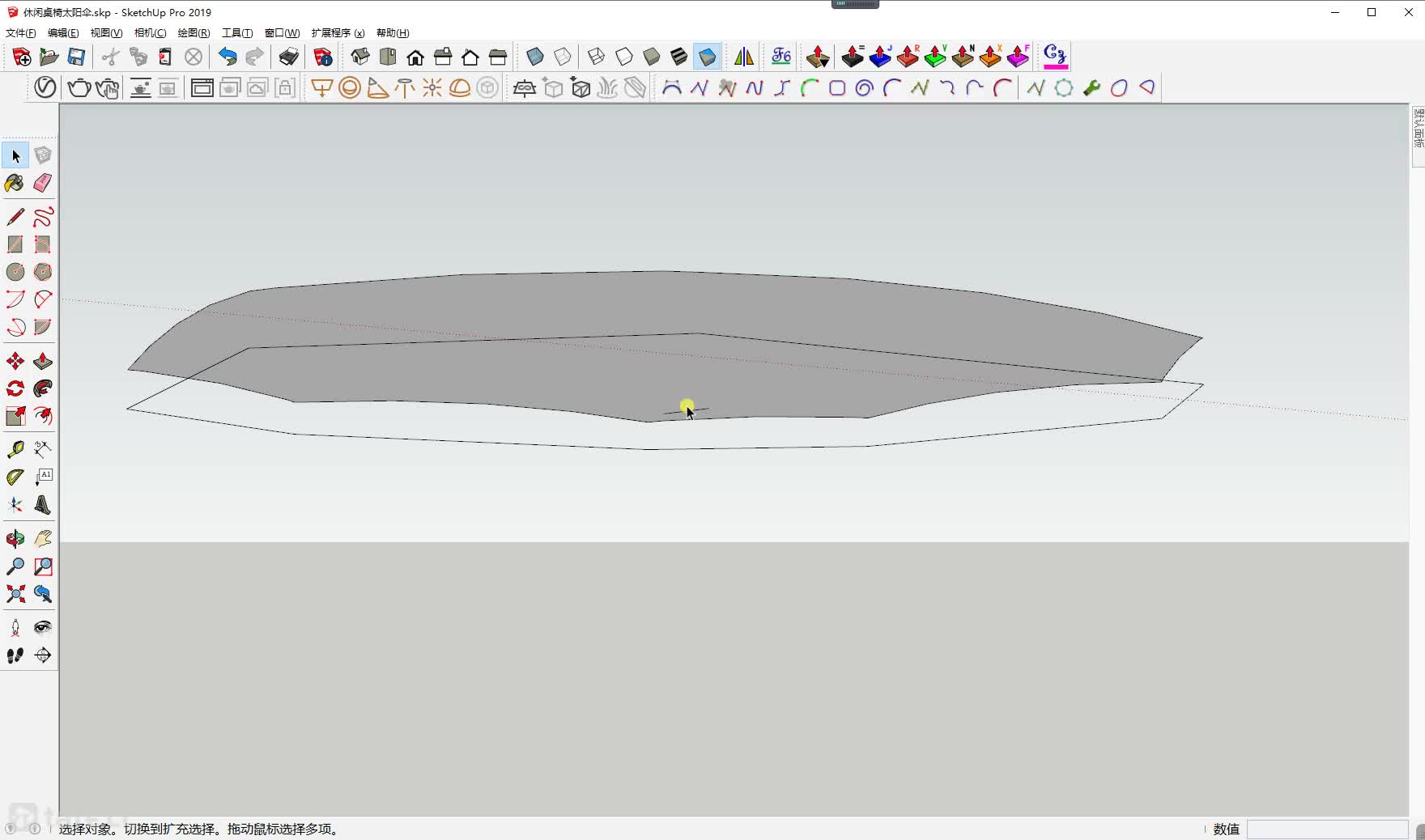Image resolution: width=1425 pixels, height=840 pixels.
Task: Activate the Orbit tool
Action: coord(15,538)
